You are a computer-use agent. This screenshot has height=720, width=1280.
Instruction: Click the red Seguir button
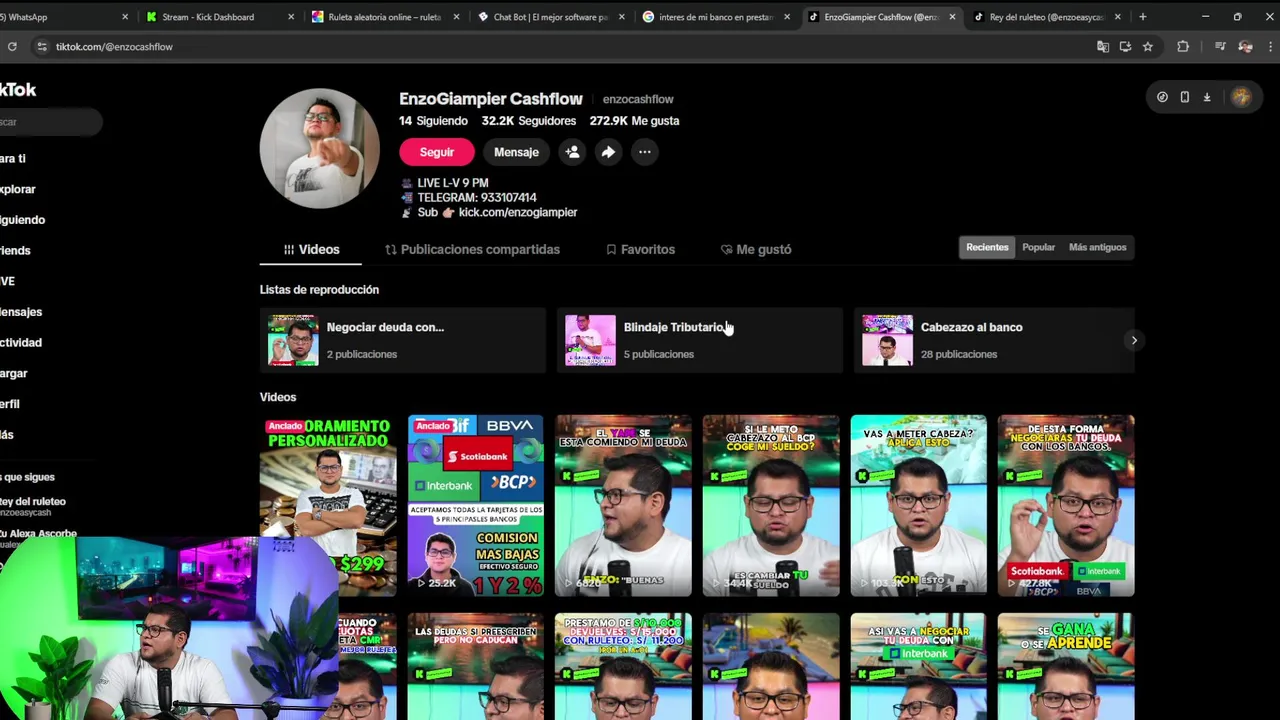(436, 152)
